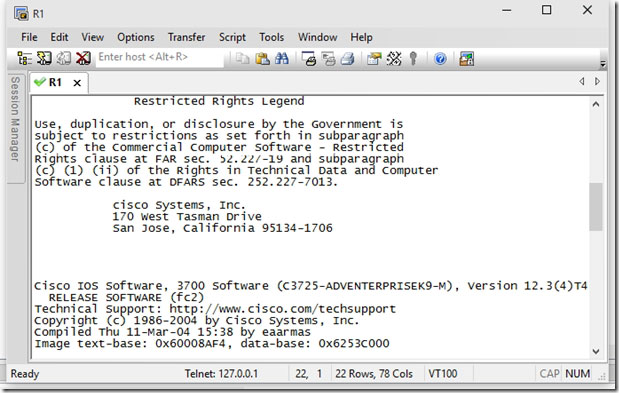Open the View menu

[92, 37]
